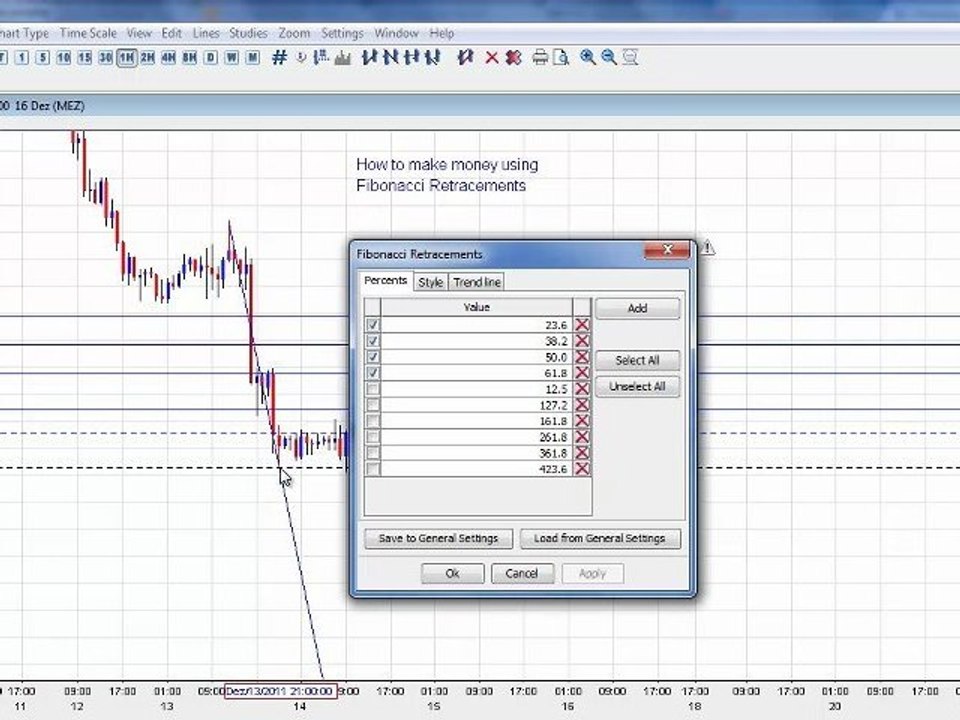Click the delete all lines icon
The height and width of the screenshot is (720, 960).
pyautogui.click(x=513, y=58)
